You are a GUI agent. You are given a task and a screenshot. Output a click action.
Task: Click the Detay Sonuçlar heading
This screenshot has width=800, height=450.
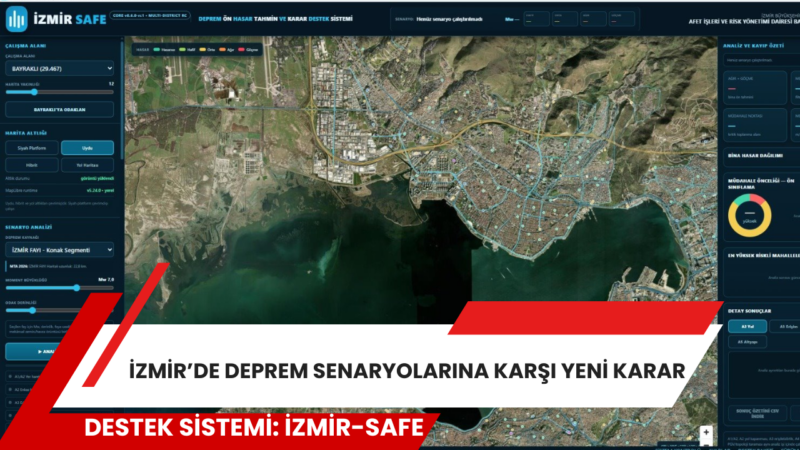point(749,311)
